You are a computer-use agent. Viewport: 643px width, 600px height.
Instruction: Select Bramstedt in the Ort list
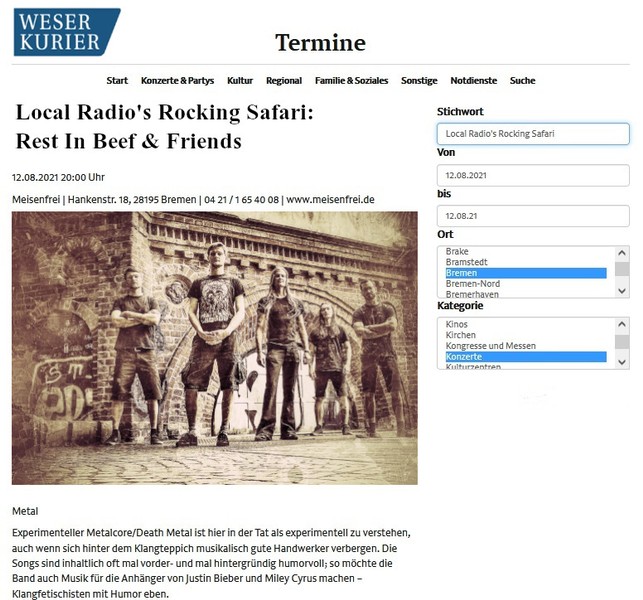526,262
